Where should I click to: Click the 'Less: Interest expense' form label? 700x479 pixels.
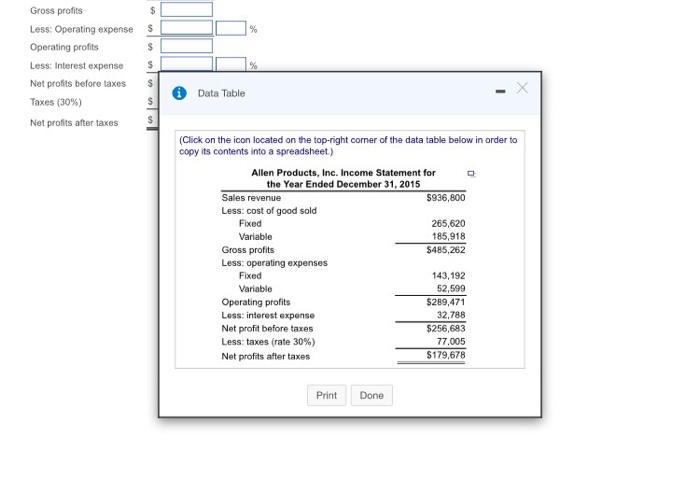(x=76, y=66)
